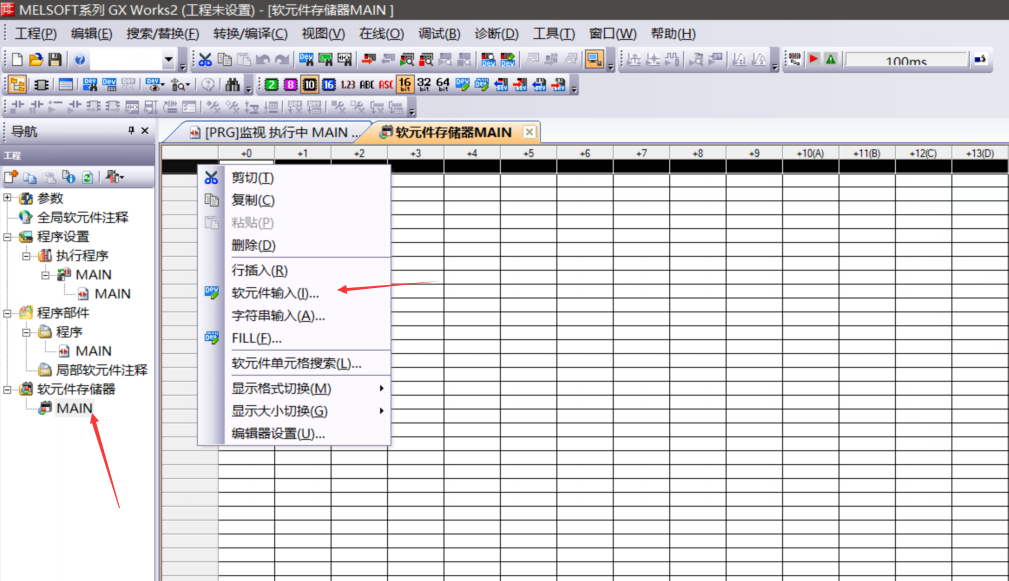1009x581 pixels.
Task: Choose FILL(F)... from context menu
Action: (x=295, y=338)
